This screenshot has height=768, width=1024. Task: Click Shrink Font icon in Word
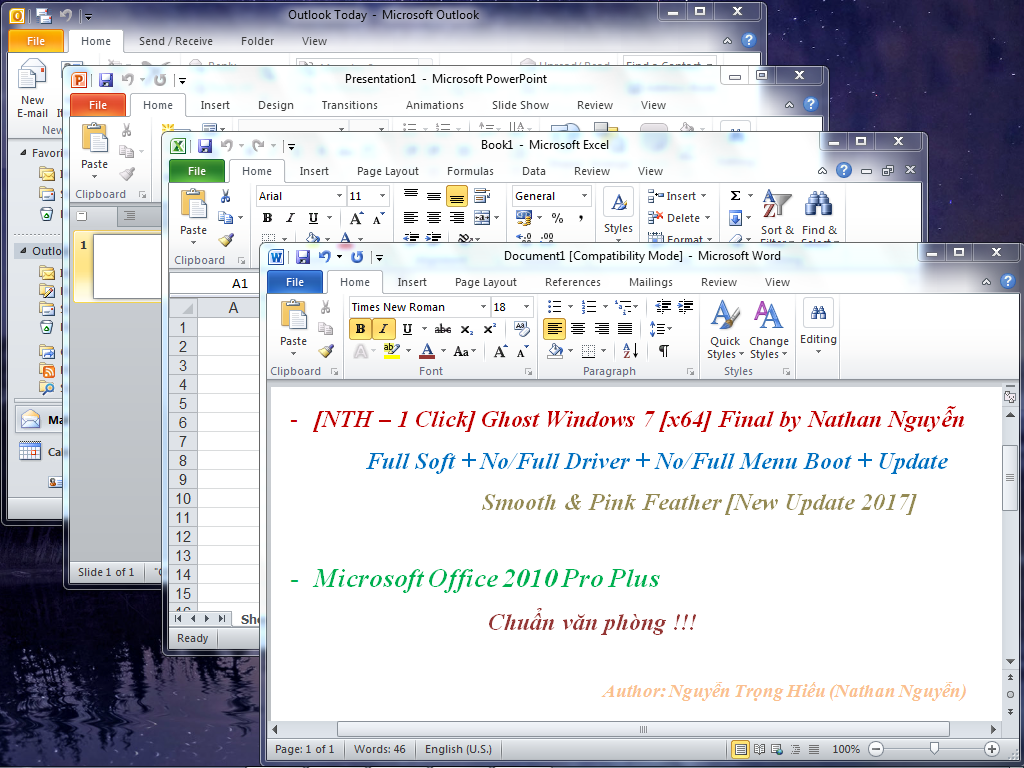point(522,351)
